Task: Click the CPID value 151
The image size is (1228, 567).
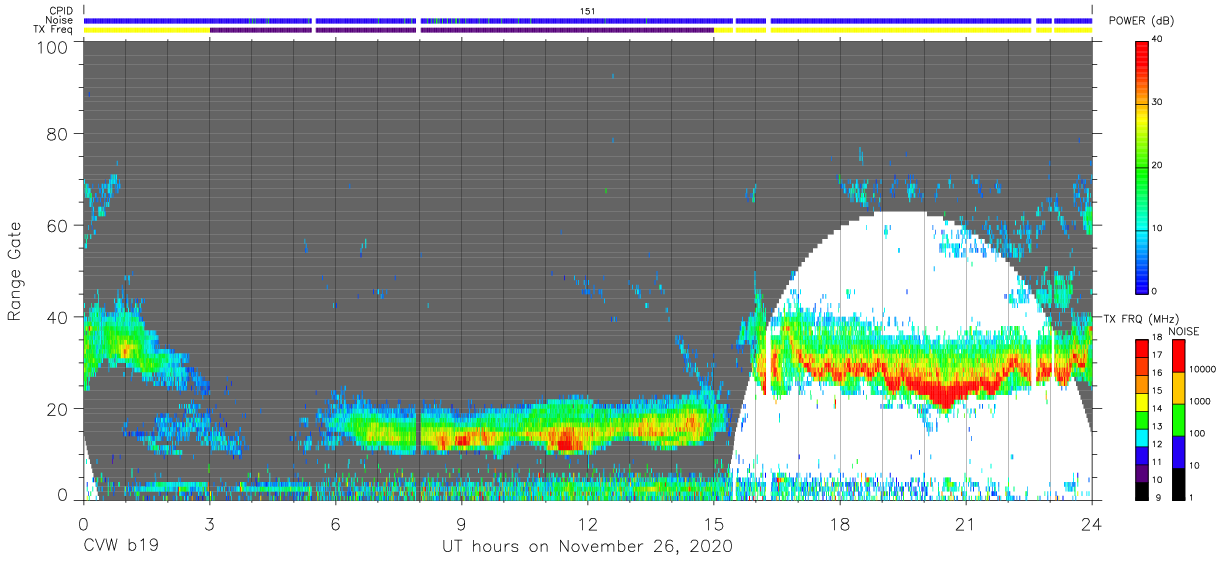Action: [588, 11]
